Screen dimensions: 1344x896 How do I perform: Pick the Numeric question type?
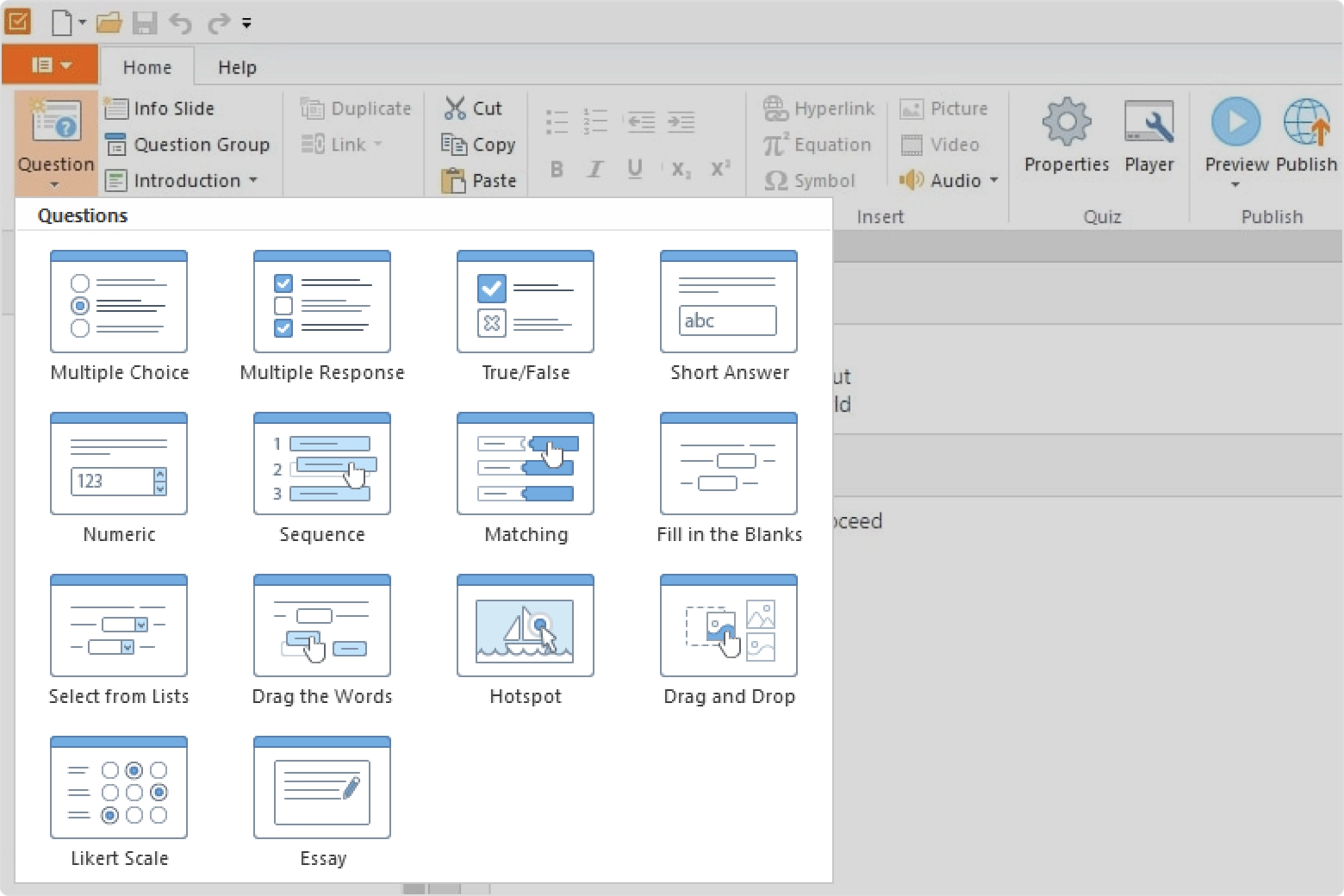coord(119,478)
